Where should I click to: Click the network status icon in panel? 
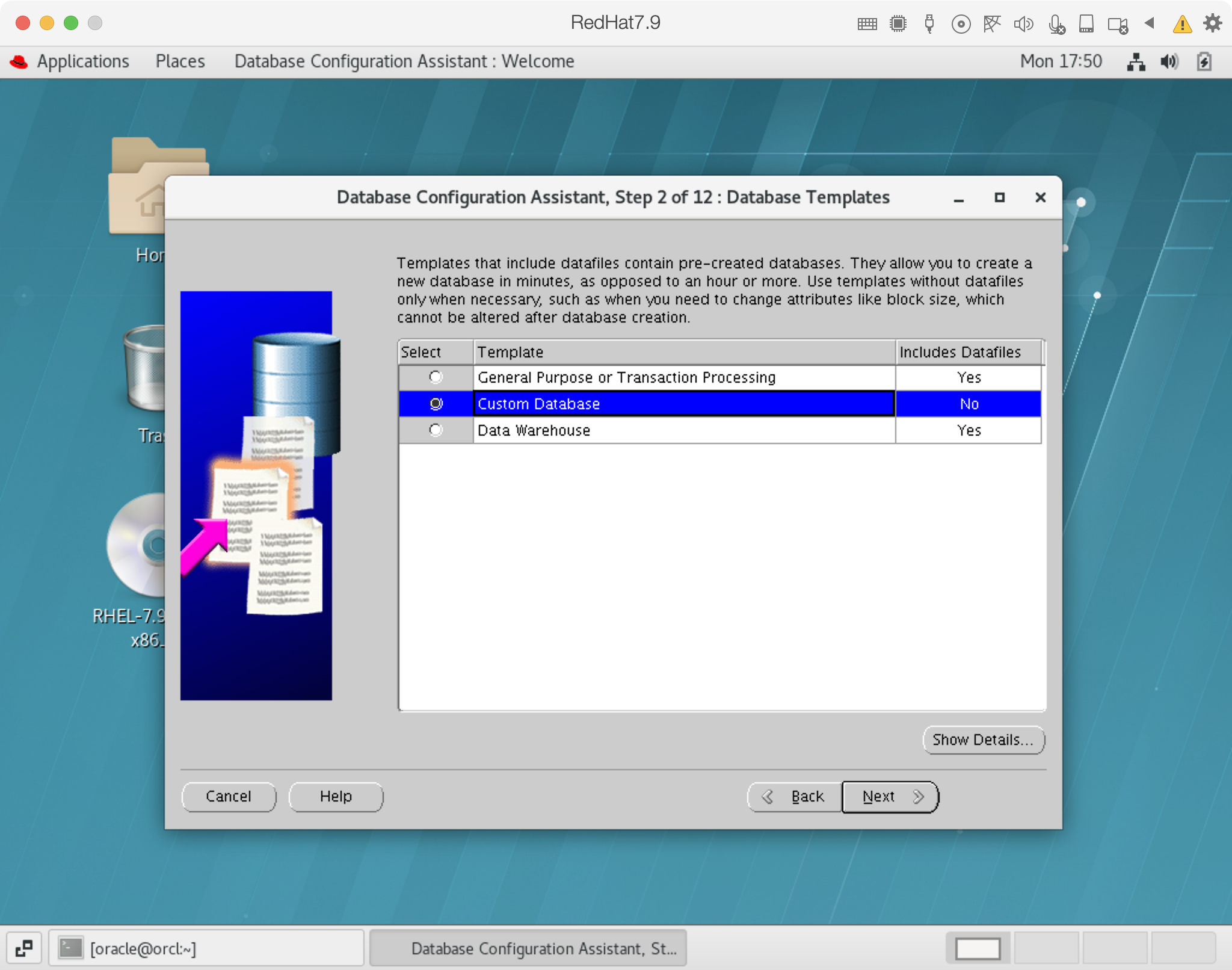tap(1135, 61)
